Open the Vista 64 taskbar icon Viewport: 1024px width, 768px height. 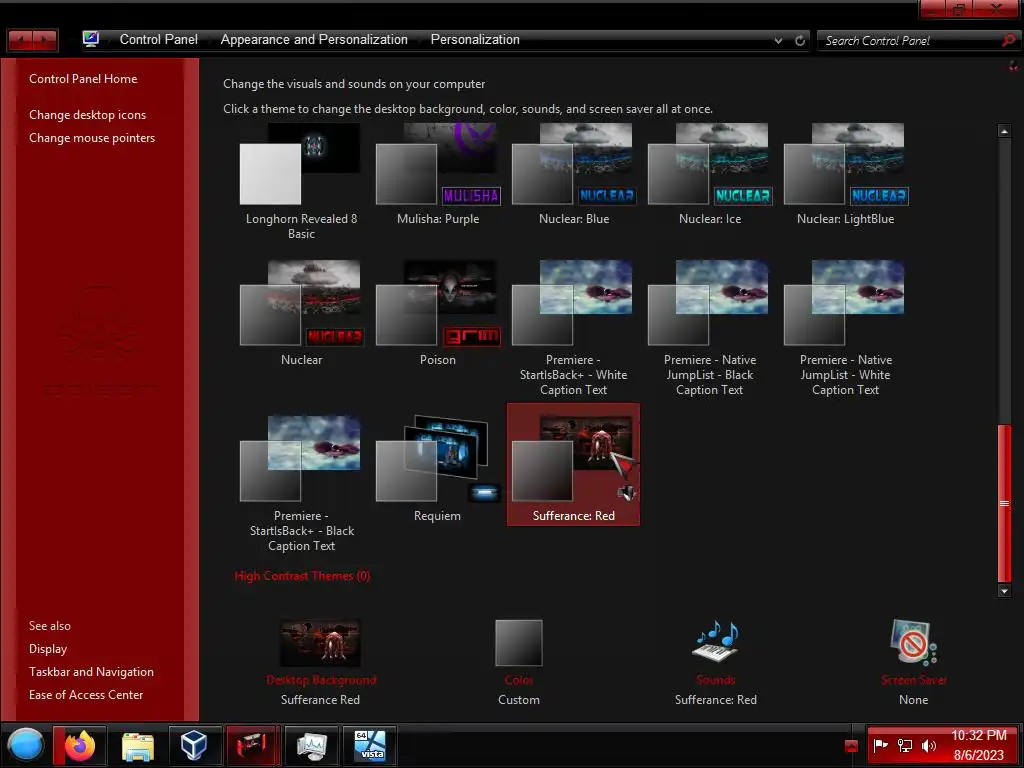point(370,745)
